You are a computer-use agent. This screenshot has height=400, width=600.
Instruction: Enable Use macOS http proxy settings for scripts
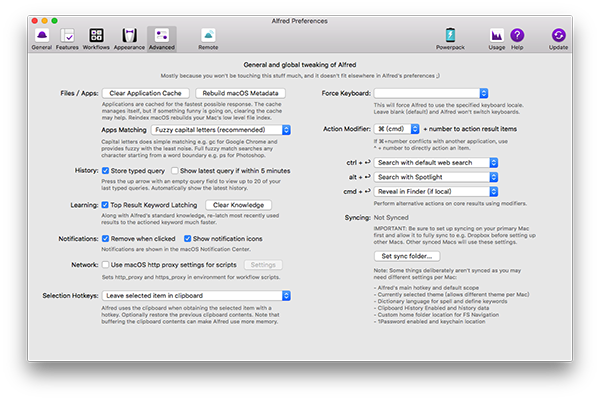click(x=105, y=264)
